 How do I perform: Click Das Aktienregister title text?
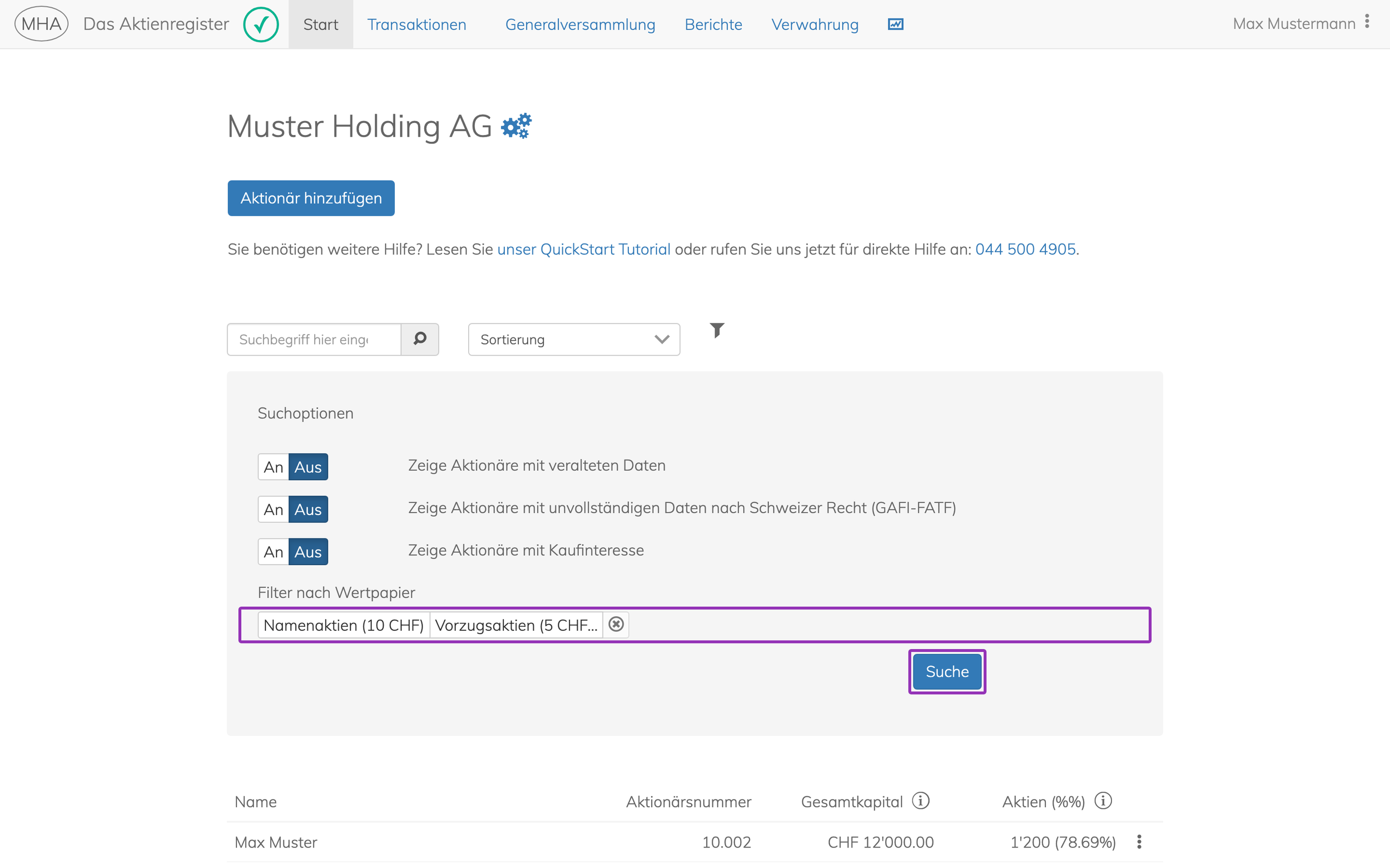pos(156,24)
